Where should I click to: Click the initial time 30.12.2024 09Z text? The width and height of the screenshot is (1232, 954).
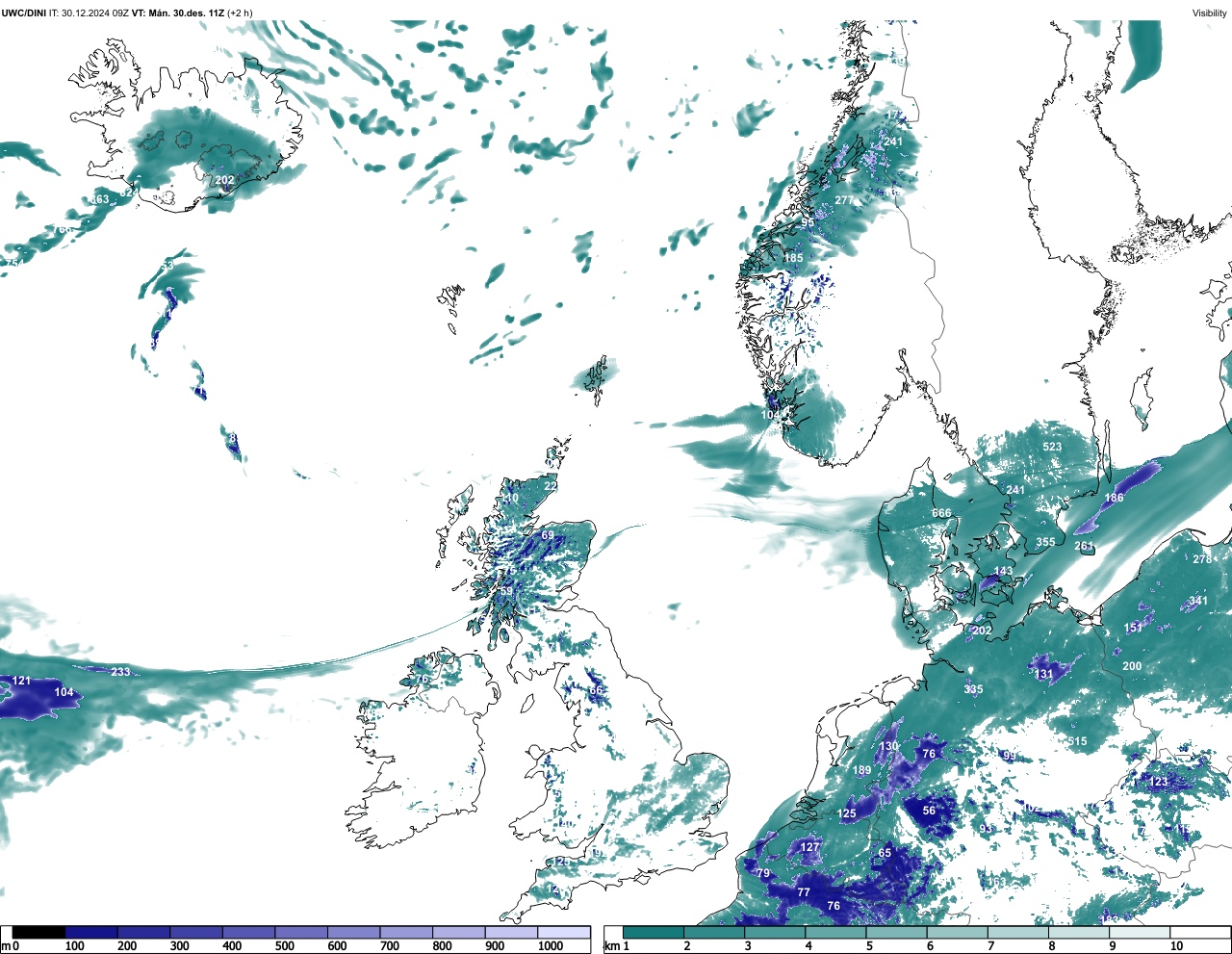coord(94,13)
